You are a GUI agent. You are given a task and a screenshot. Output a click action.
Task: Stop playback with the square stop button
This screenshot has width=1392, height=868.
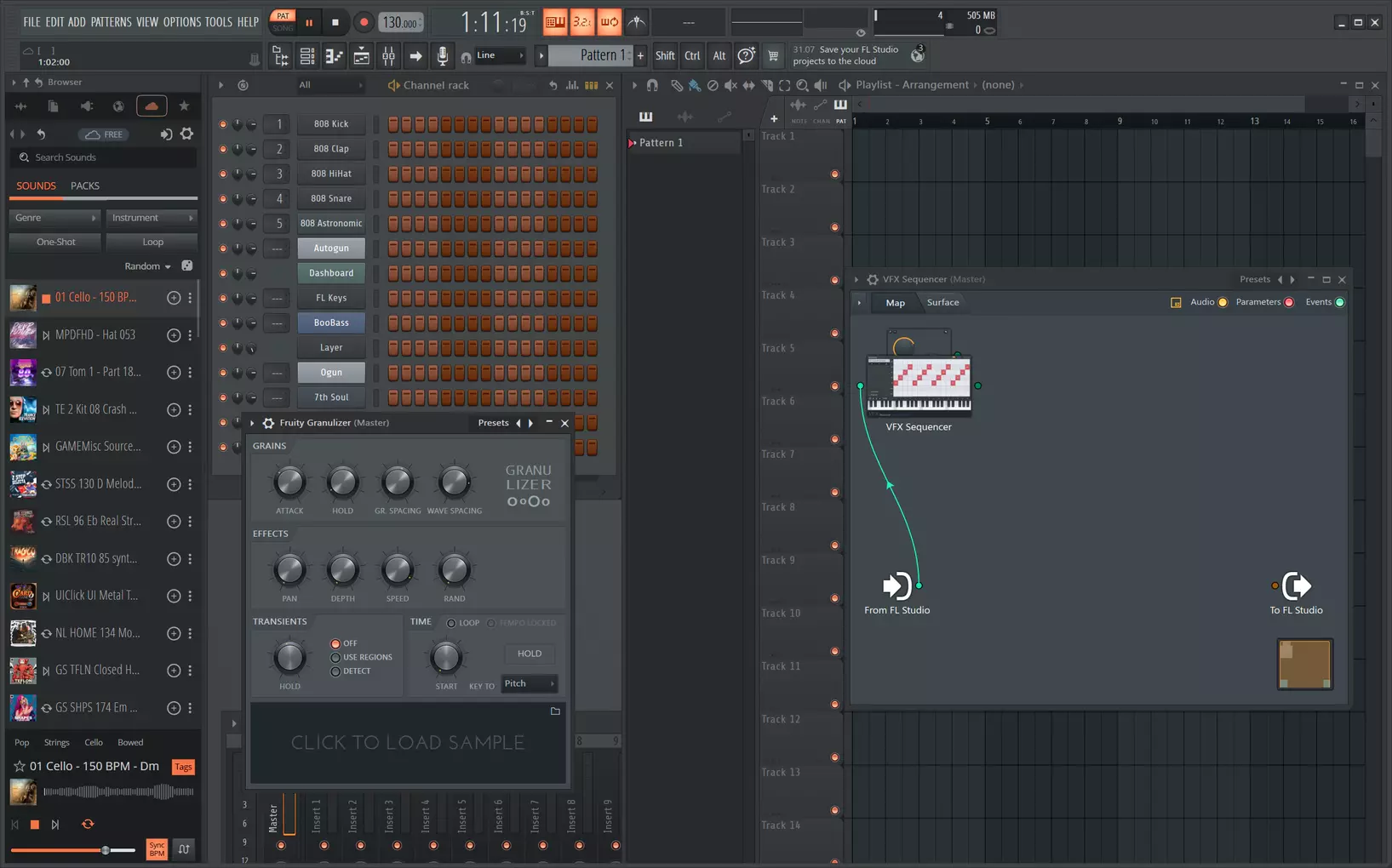pyautogui.click(x=335, y=22)
